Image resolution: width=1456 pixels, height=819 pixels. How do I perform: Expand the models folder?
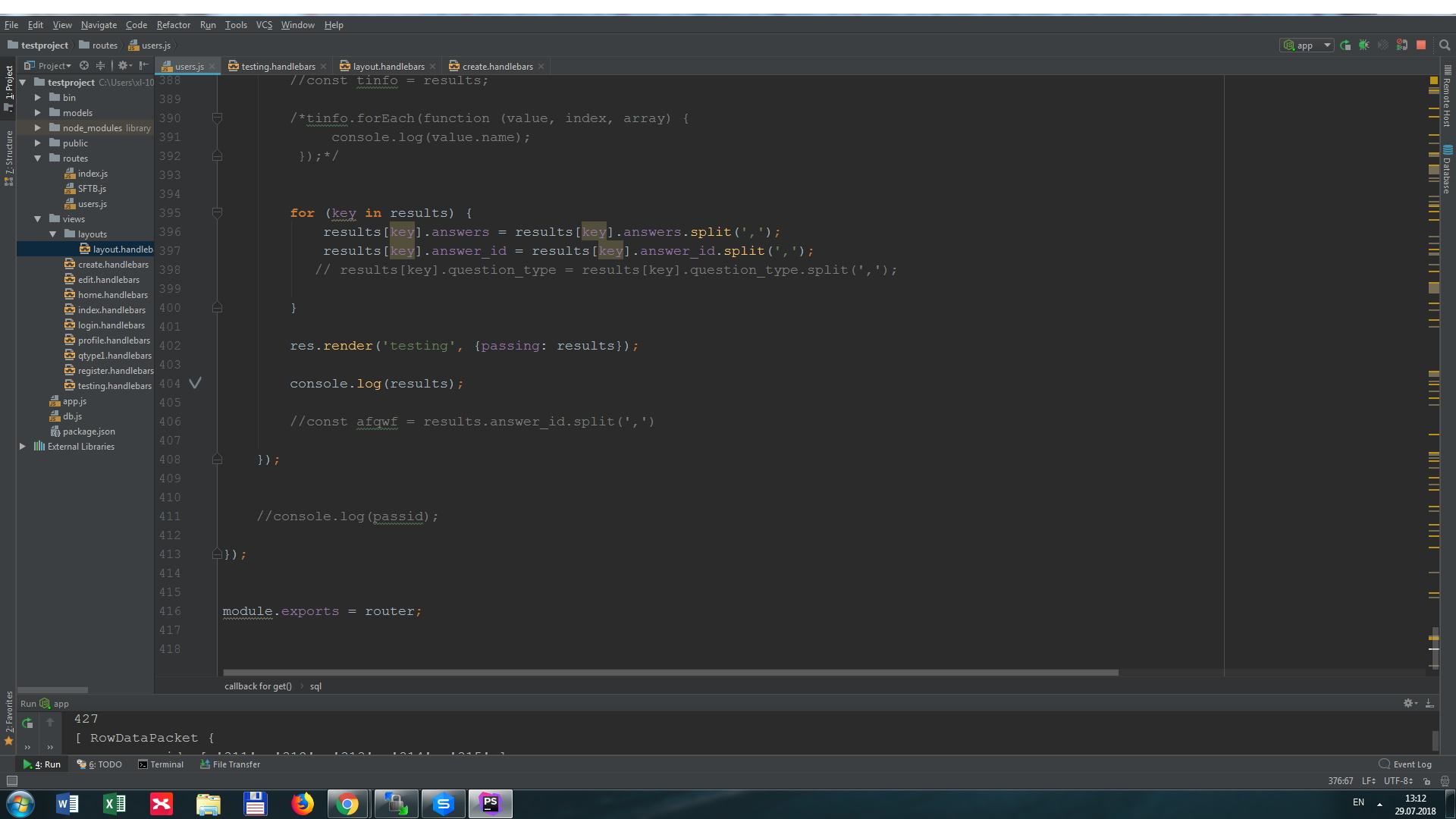click(38, 113)
